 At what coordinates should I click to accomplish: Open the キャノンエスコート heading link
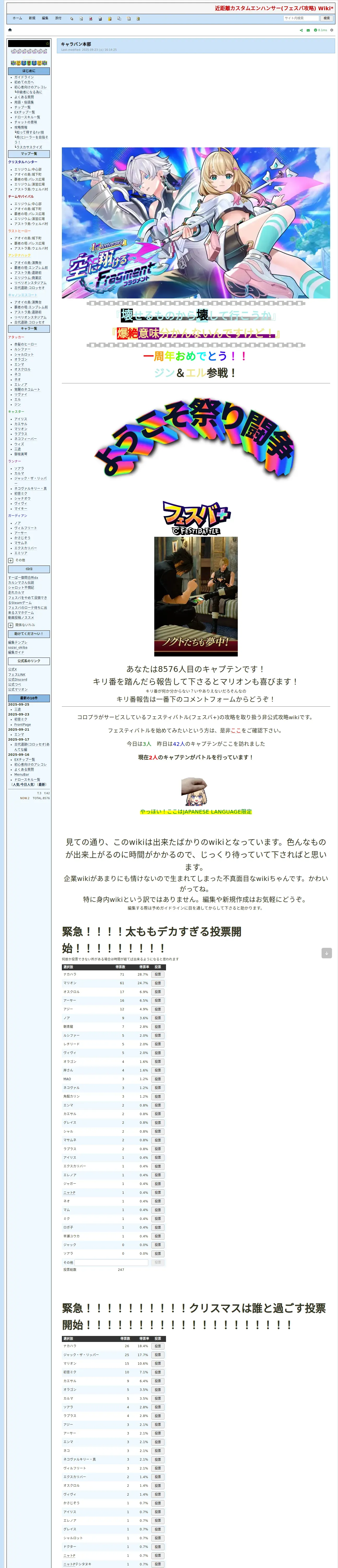22,295
